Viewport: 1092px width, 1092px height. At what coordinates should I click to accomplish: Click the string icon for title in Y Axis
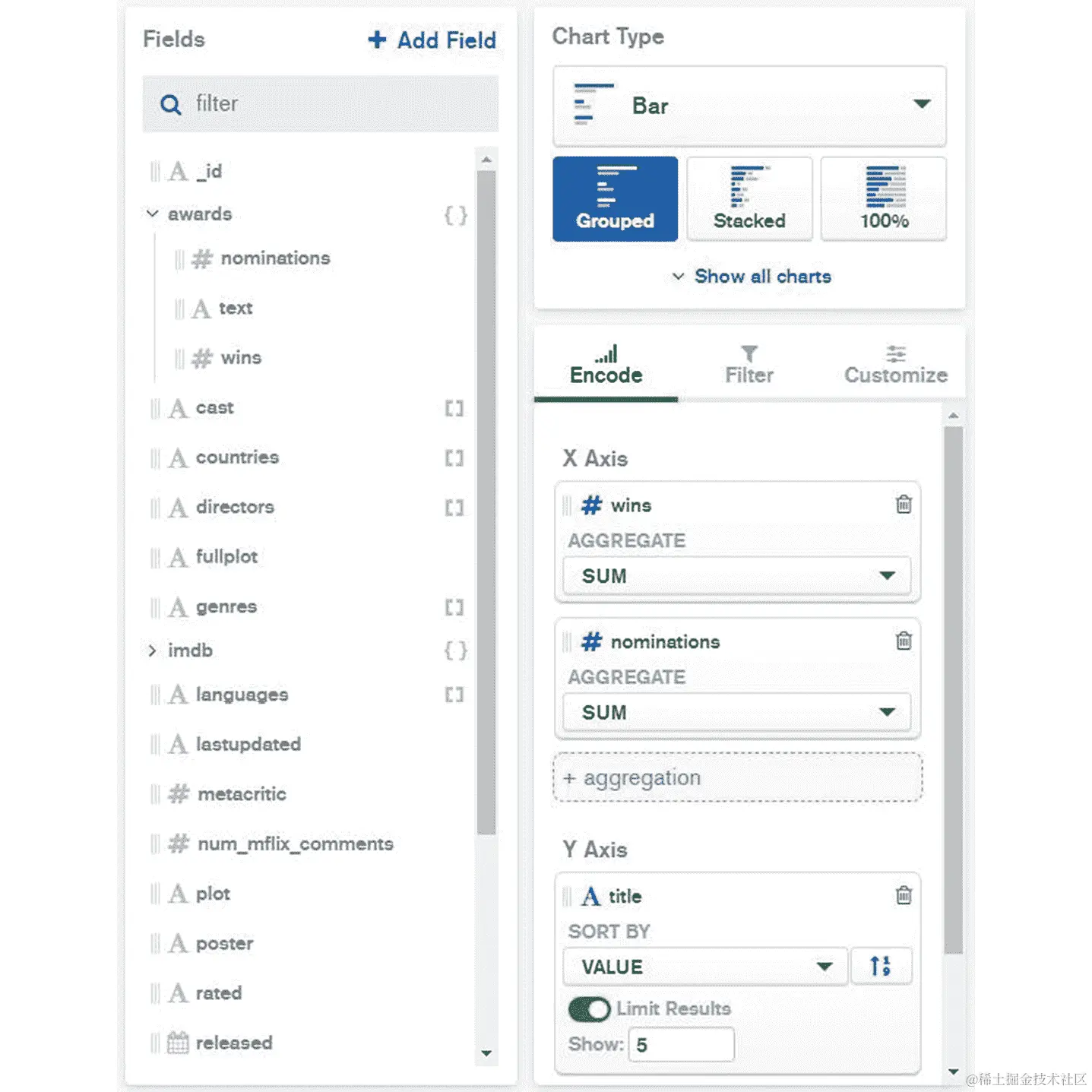590,896
